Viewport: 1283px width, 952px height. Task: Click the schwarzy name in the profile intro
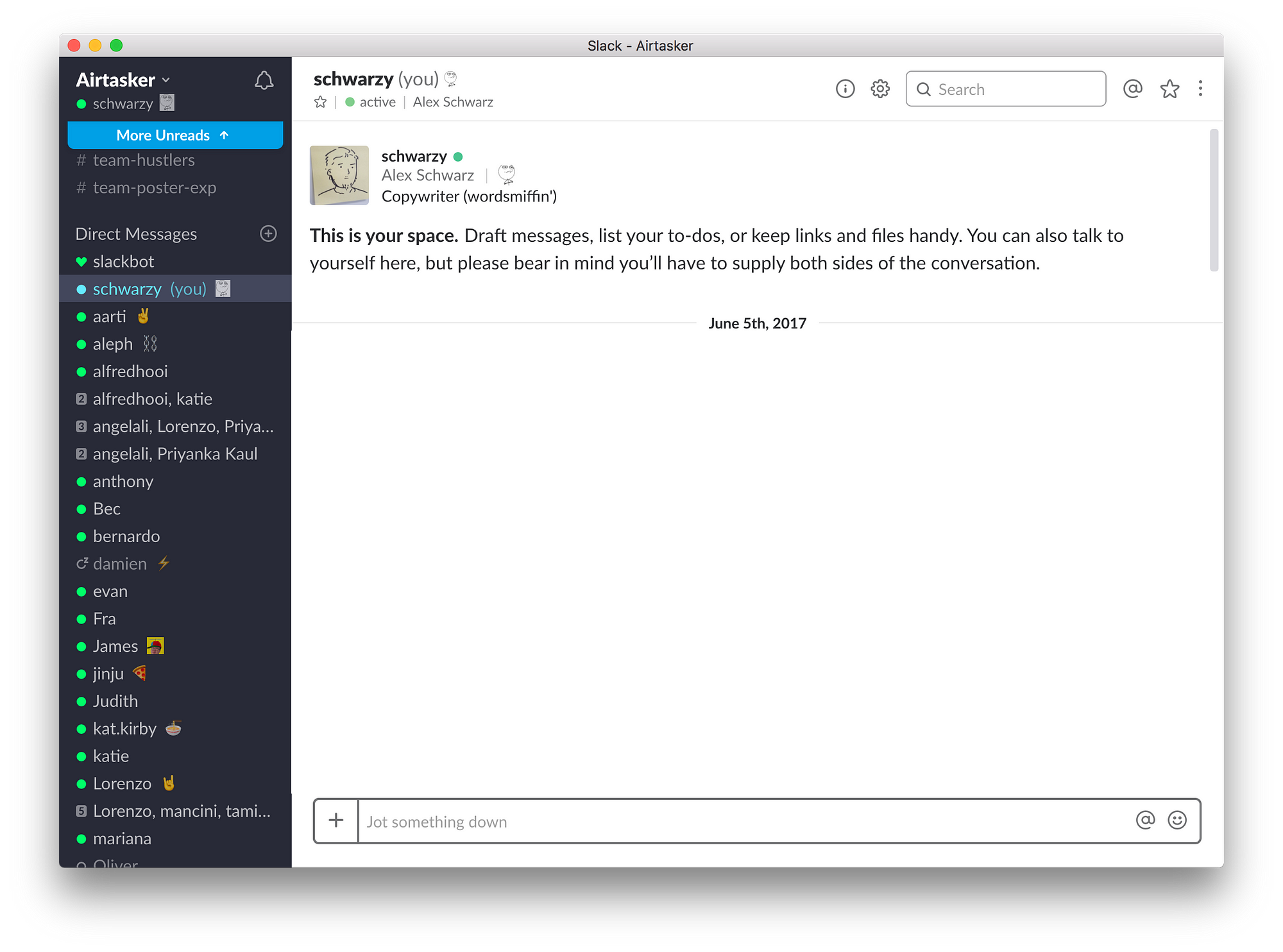(x=414, y=157)
